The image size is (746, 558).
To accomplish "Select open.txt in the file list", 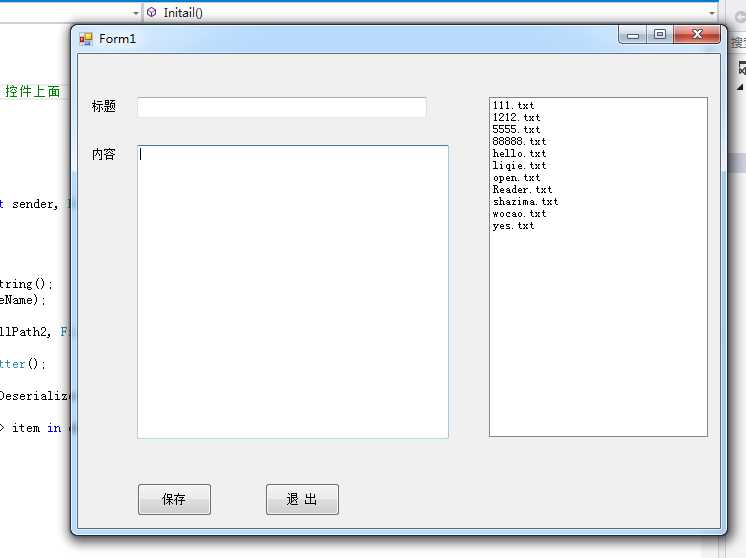I will click(x=516, y=177).
